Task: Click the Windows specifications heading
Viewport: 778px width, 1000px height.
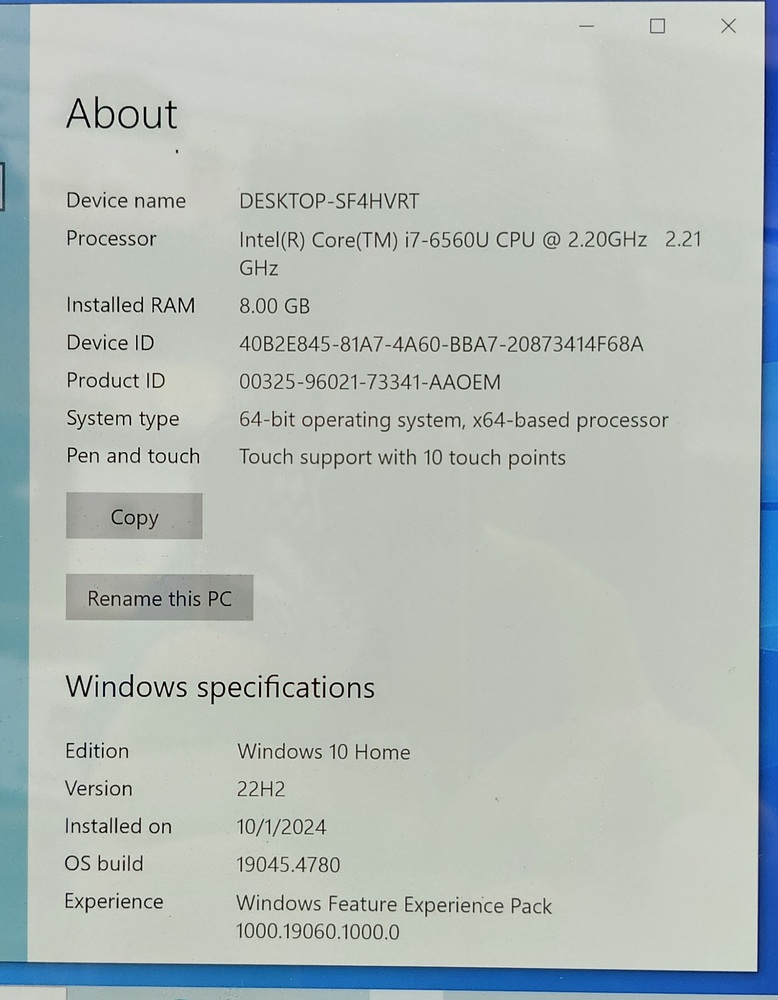Action: [220, 688]
